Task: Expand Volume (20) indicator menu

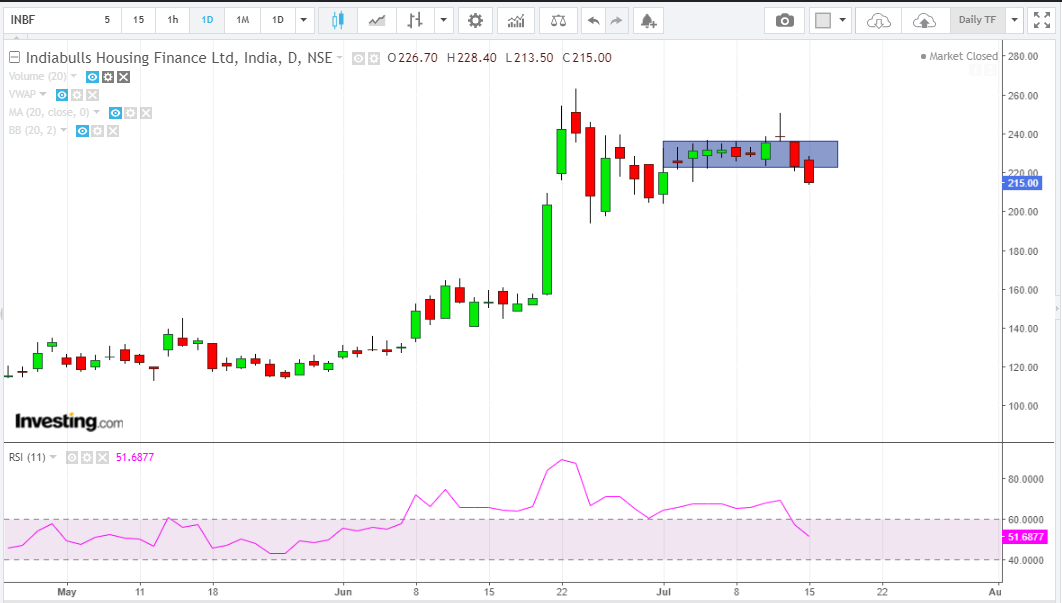Action: (x=74, y=76)
